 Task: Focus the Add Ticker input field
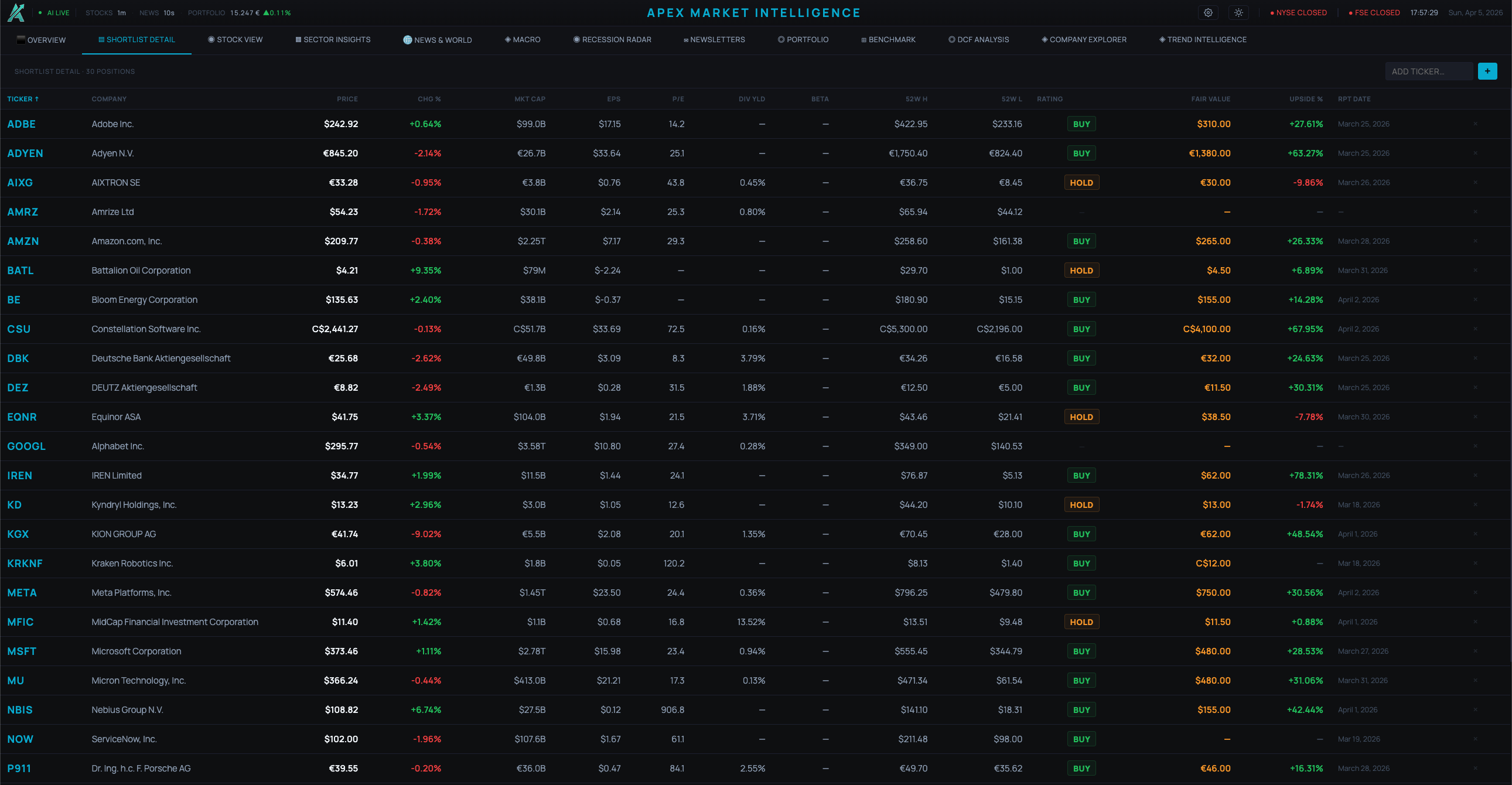click(x=1428, y=71)
